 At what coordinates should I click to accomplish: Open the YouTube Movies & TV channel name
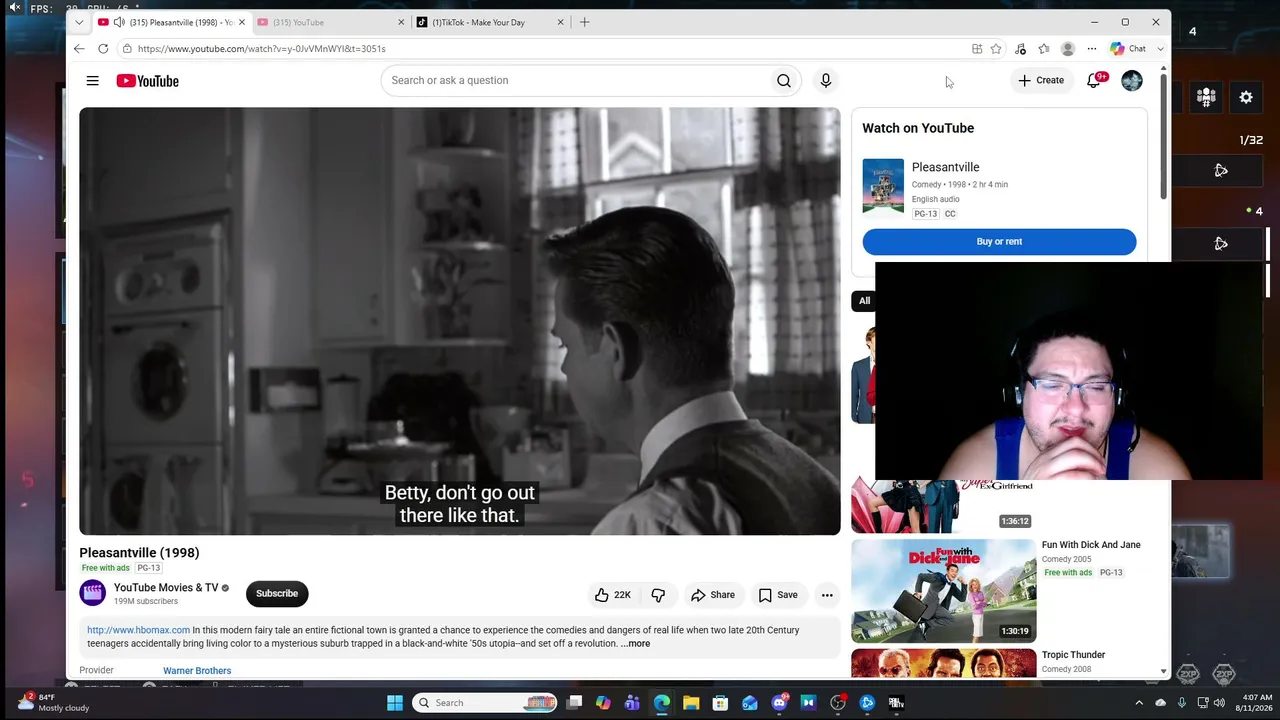[x=166, y=588]
